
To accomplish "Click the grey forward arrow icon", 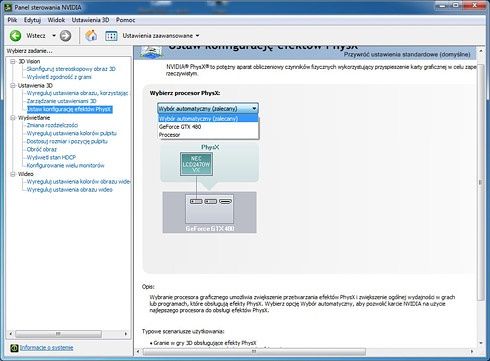I will [65, 36].
